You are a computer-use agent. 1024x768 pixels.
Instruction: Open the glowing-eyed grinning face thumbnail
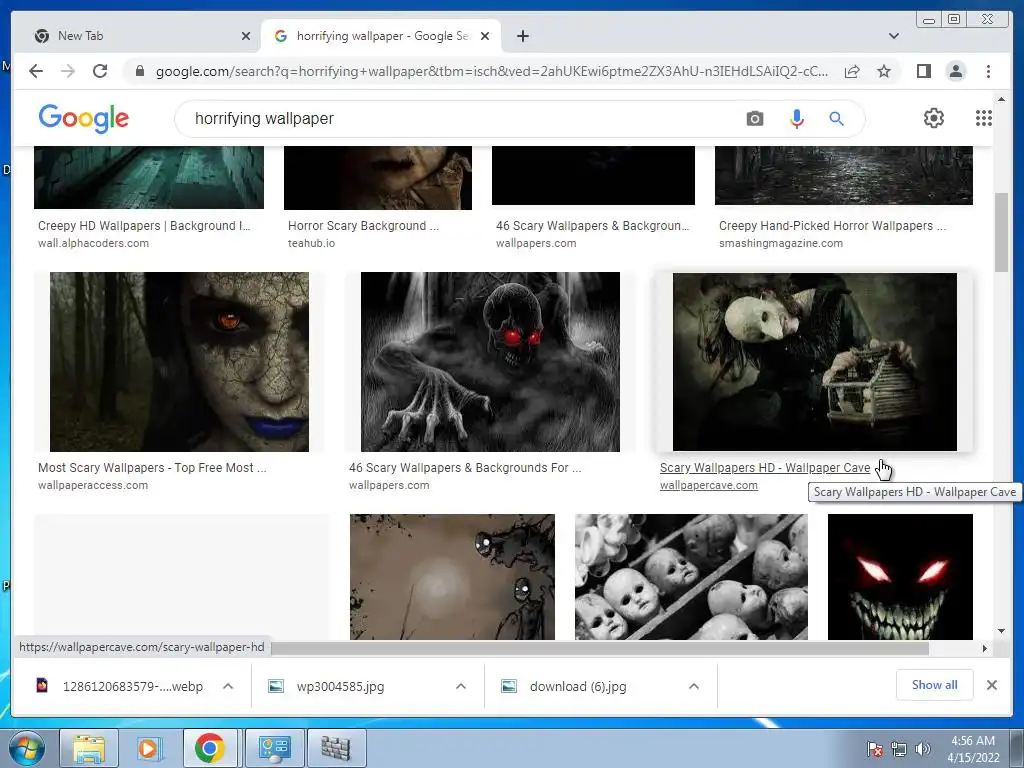click(x=900, y=577)
